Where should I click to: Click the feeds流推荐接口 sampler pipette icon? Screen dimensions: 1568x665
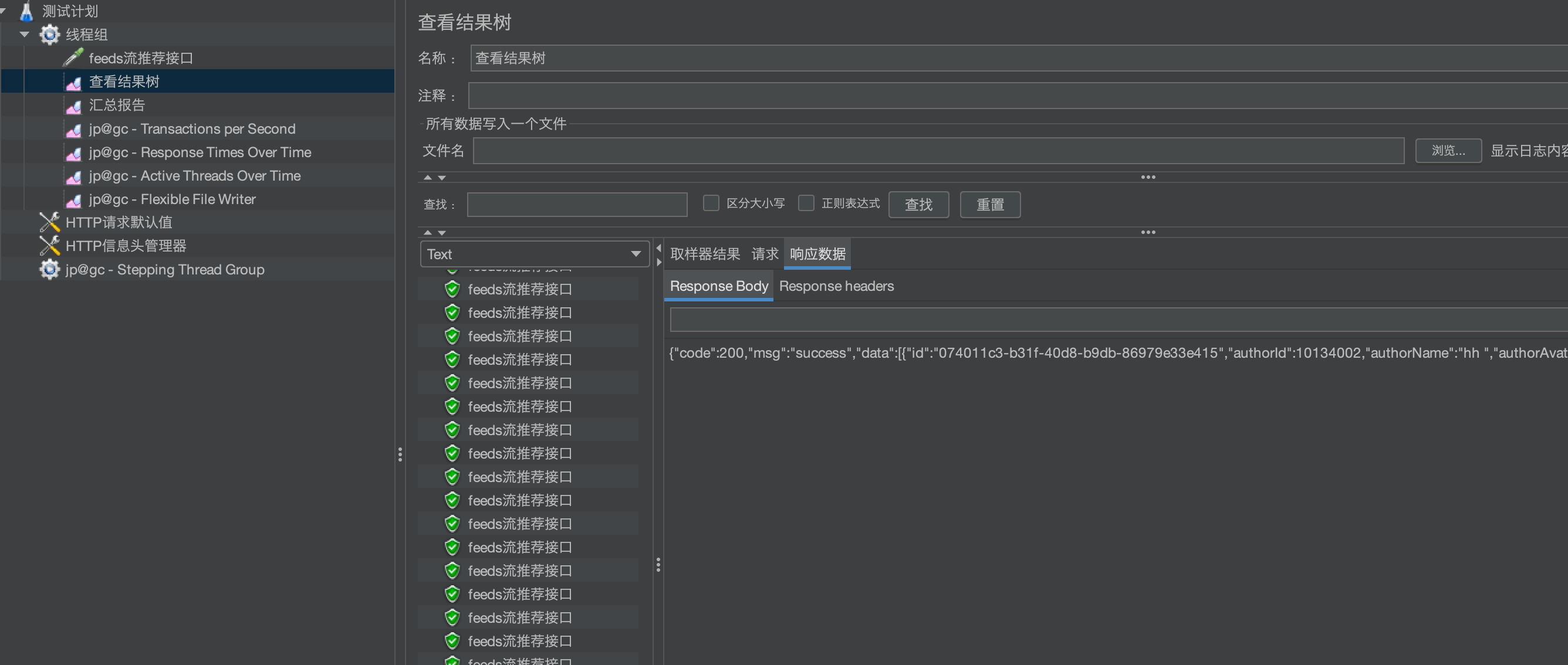pos(73,58)
